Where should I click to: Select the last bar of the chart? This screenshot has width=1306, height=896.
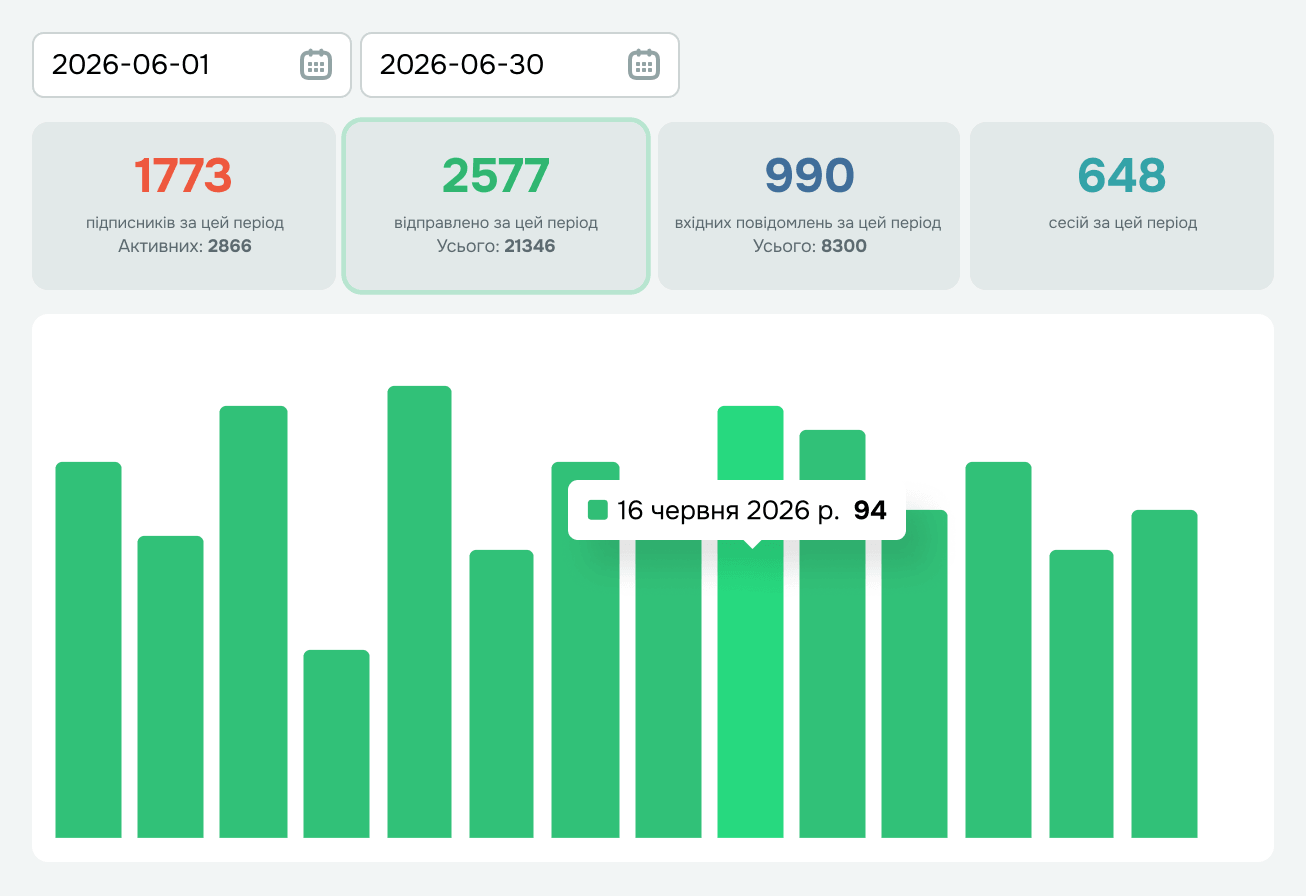click(x=1164, y=674)
